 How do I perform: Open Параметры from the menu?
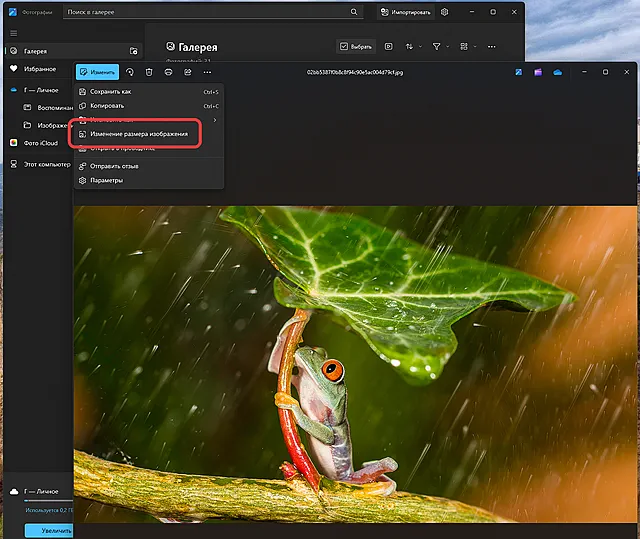pyautogui.click(x=149, y=180)
